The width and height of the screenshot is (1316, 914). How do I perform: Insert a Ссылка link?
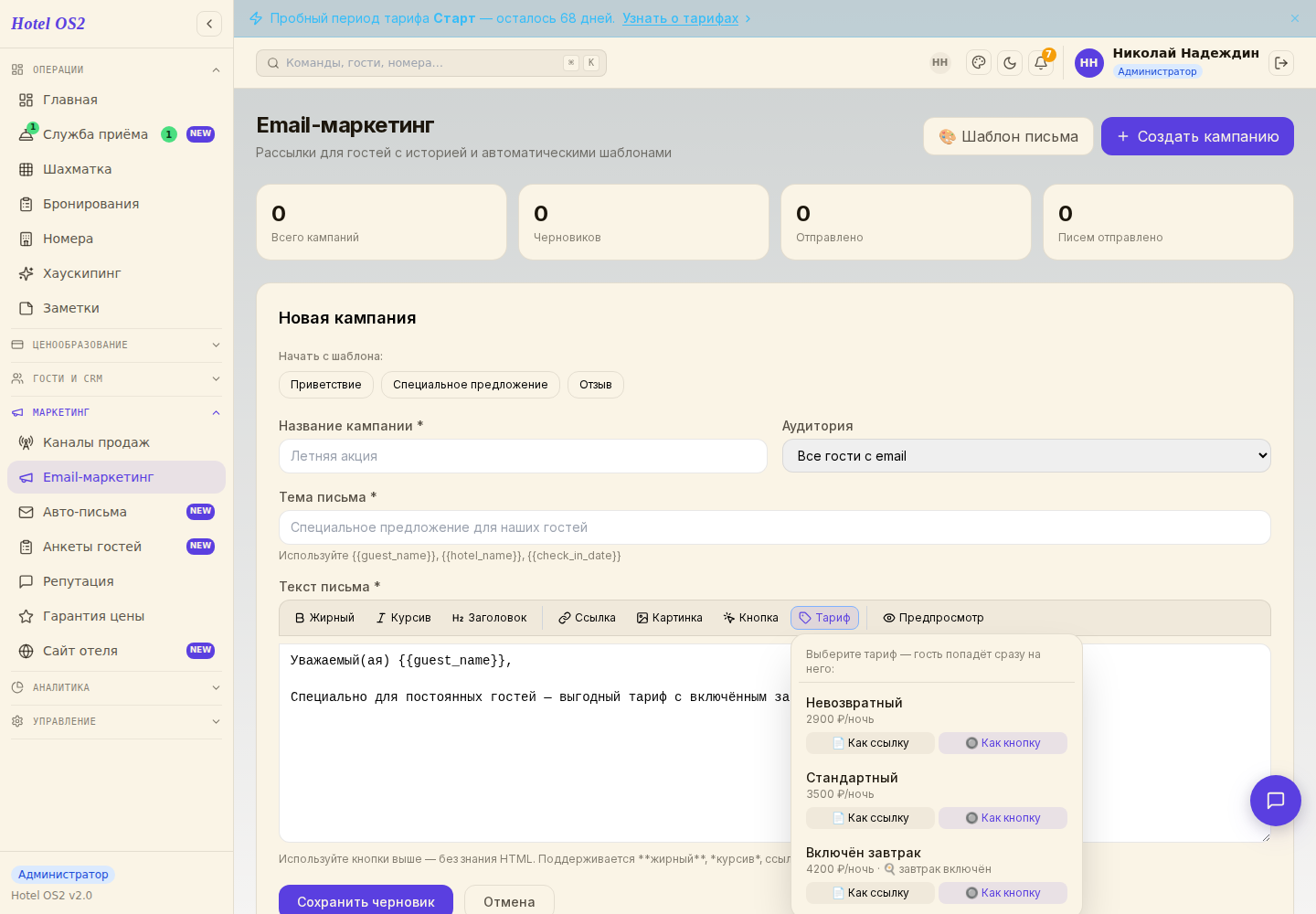pyautogui.click(x=587, y=618)
